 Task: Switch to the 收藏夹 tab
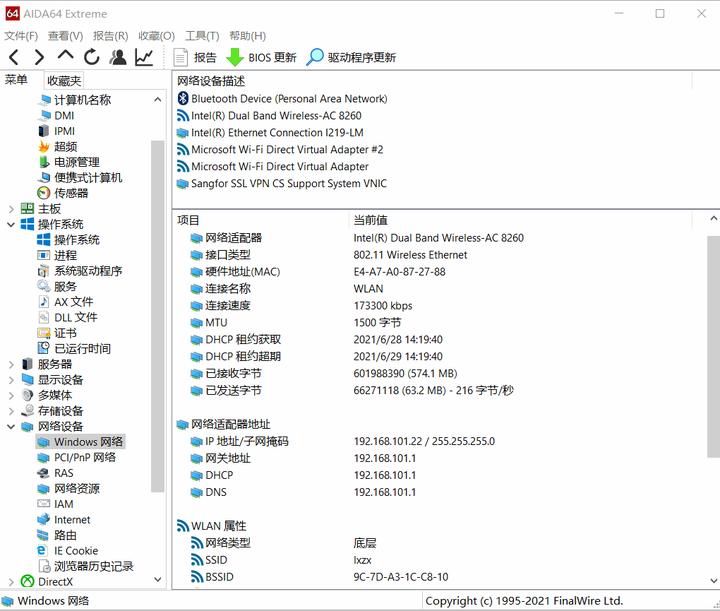(64, 81)
